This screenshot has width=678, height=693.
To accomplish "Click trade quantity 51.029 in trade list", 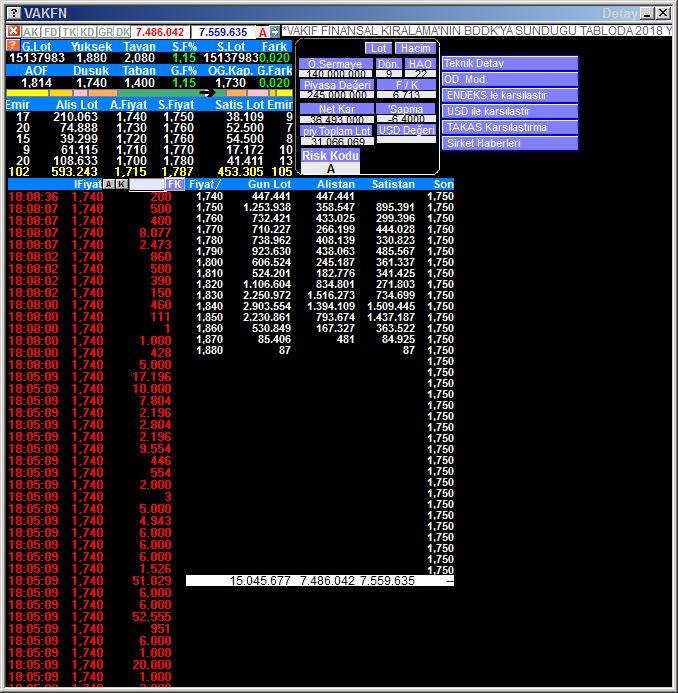I will coord(152,581).
